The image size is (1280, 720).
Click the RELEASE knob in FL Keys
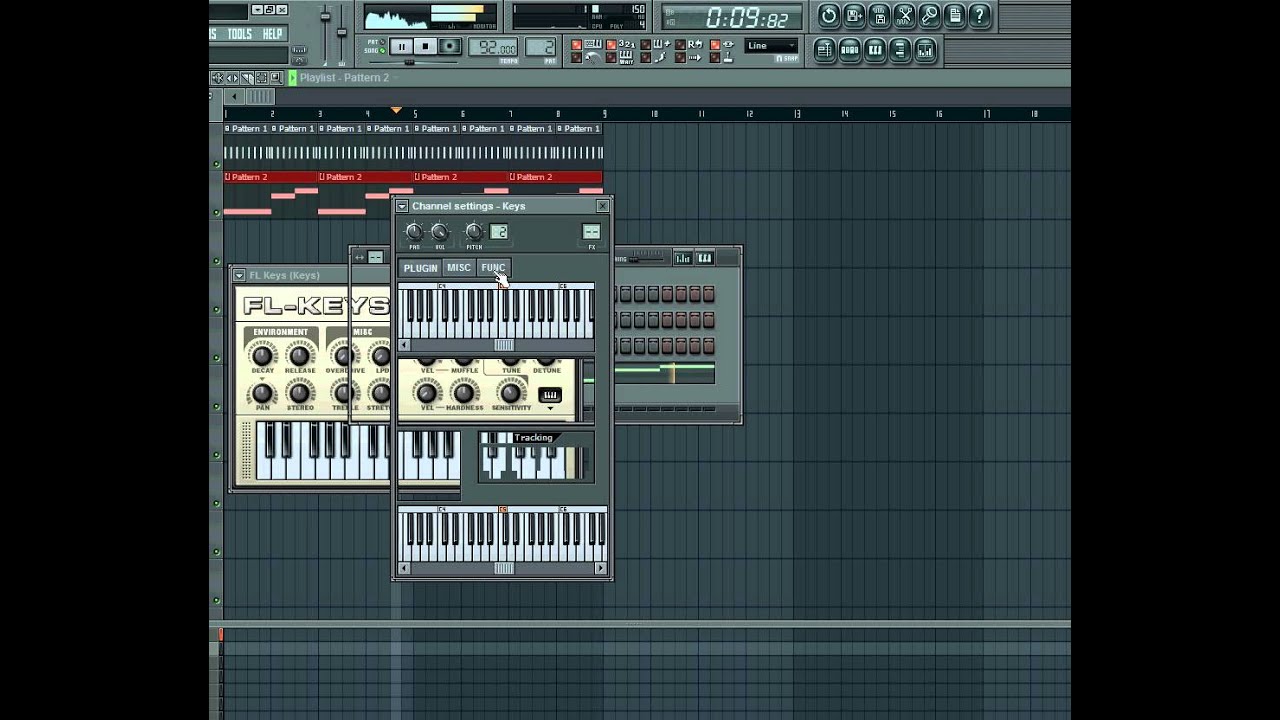[x=299, y=355]
